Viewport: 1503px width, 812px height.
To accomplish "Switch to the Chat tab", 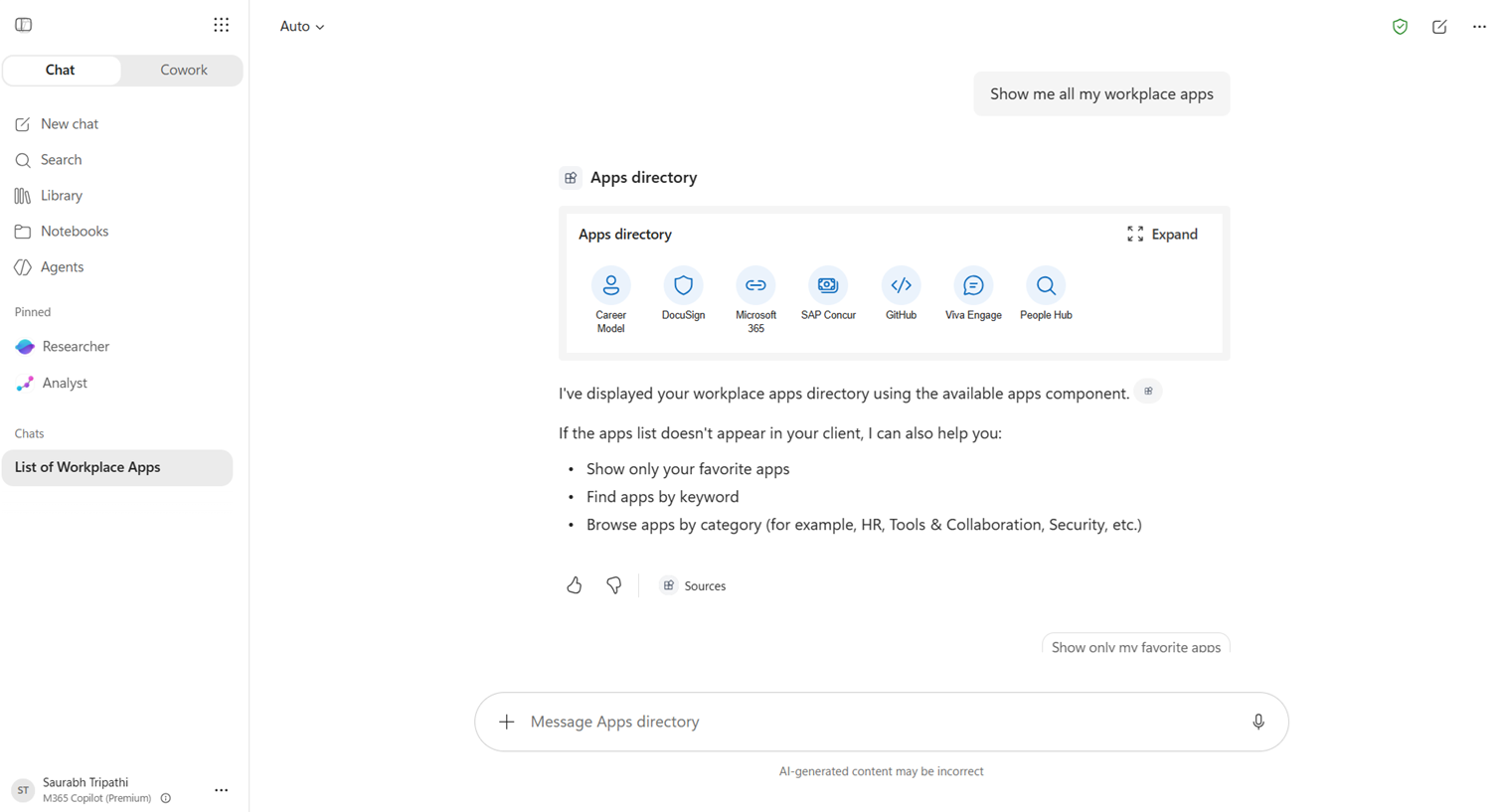I will click(x=61, y=71).
